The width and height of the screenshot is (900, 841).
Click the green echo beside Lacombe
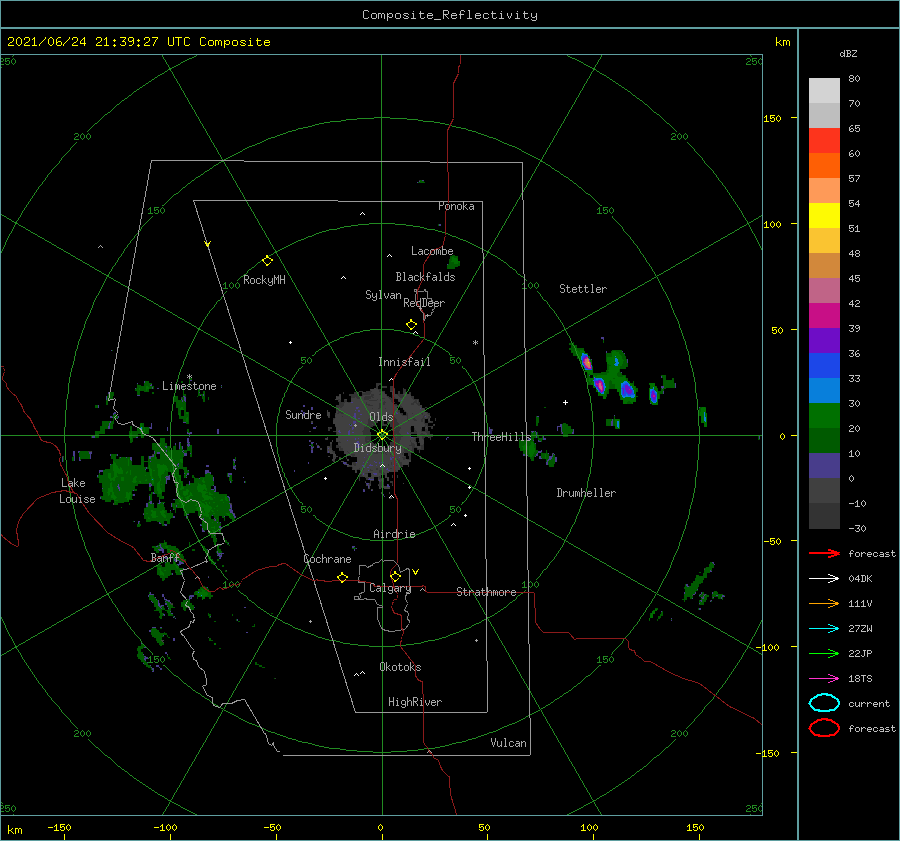click(453, 262)
